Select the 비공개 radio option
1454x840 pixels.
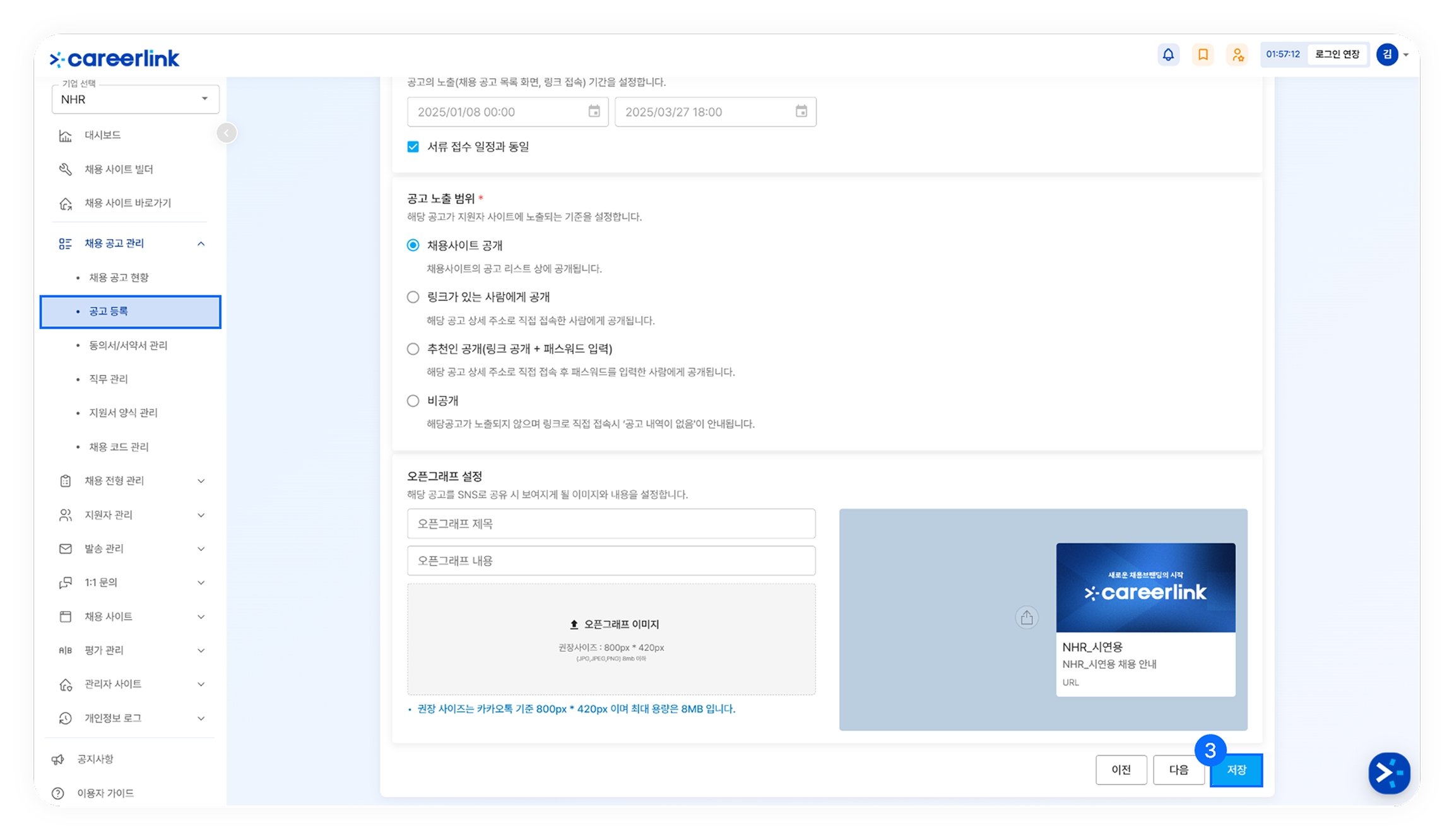[413, 401]
